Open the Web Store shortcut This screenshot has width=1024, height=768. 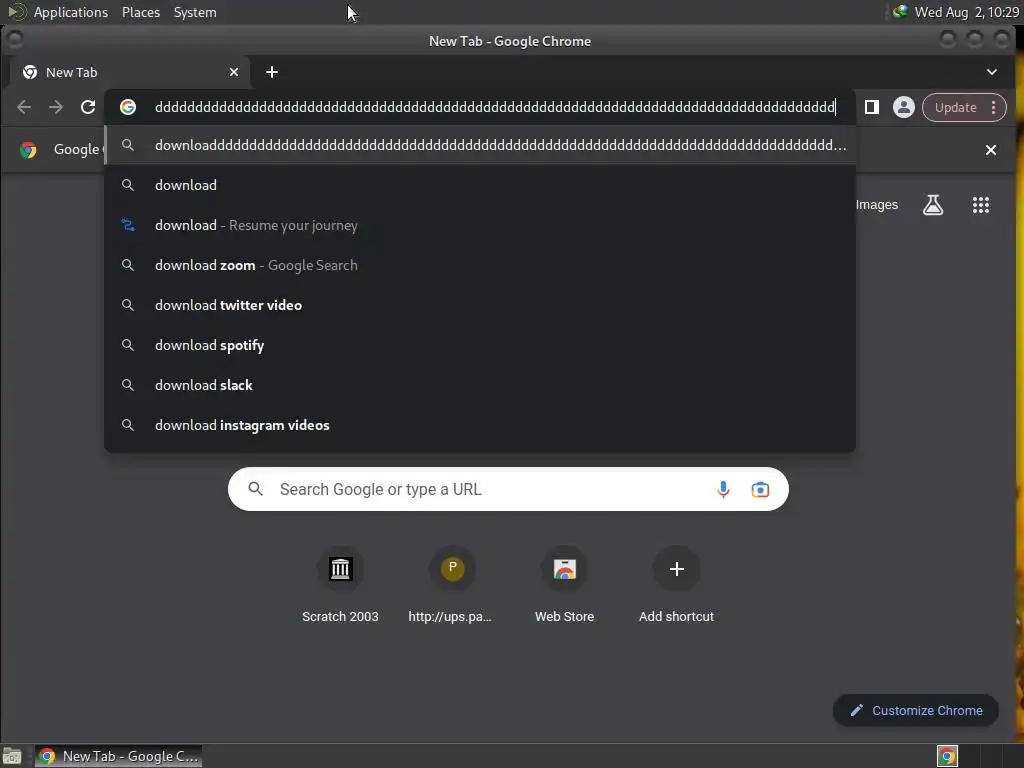564,584
